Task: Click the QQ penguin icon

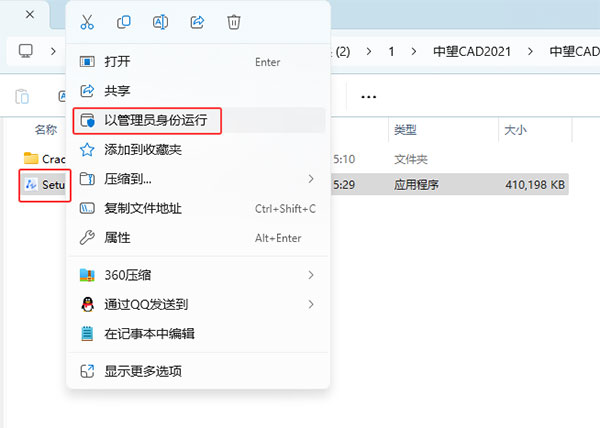Action: tap(88, 304)
